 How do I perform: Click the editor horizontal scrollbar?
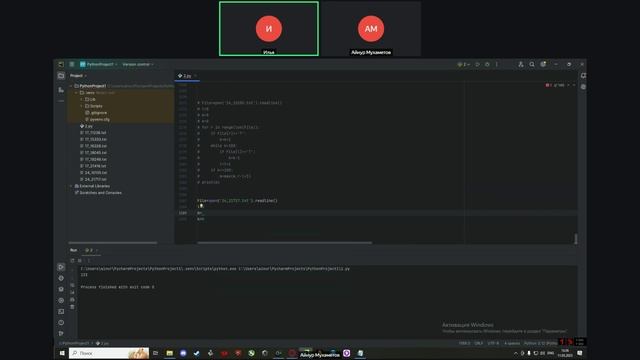coord(284,242)
